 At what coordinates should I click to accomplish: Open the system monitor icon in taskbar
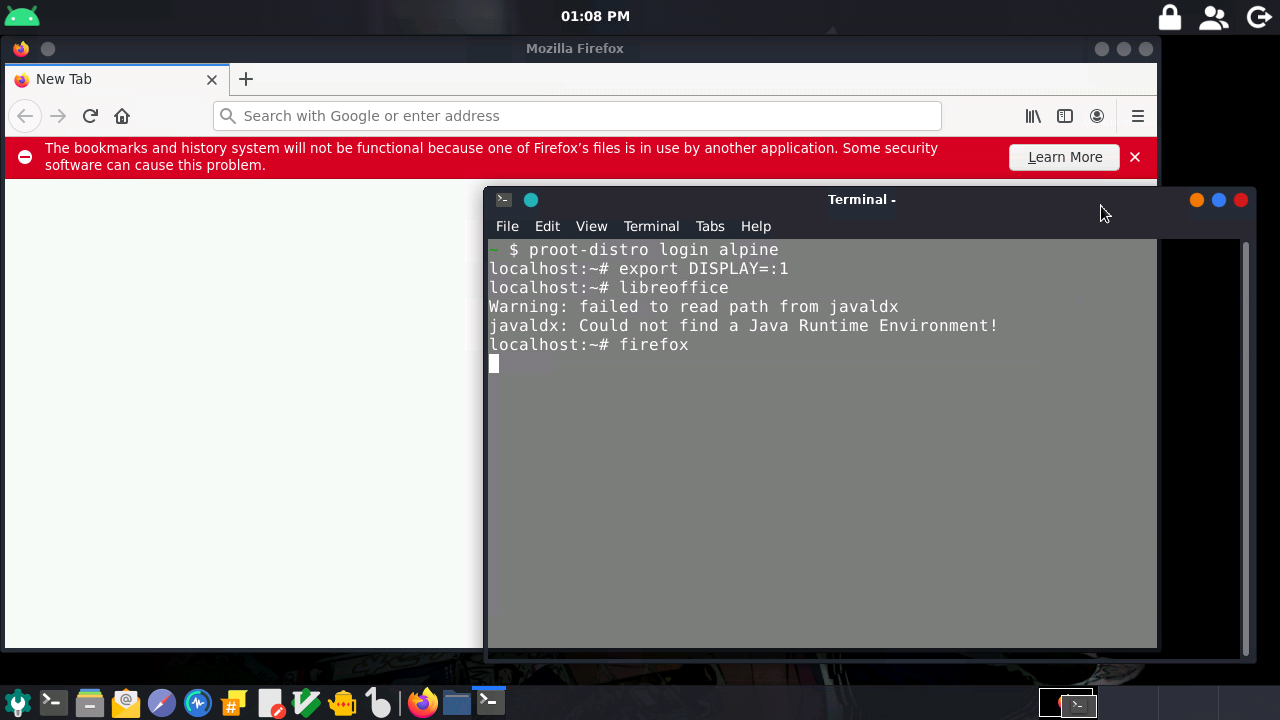tap(198, 703)
